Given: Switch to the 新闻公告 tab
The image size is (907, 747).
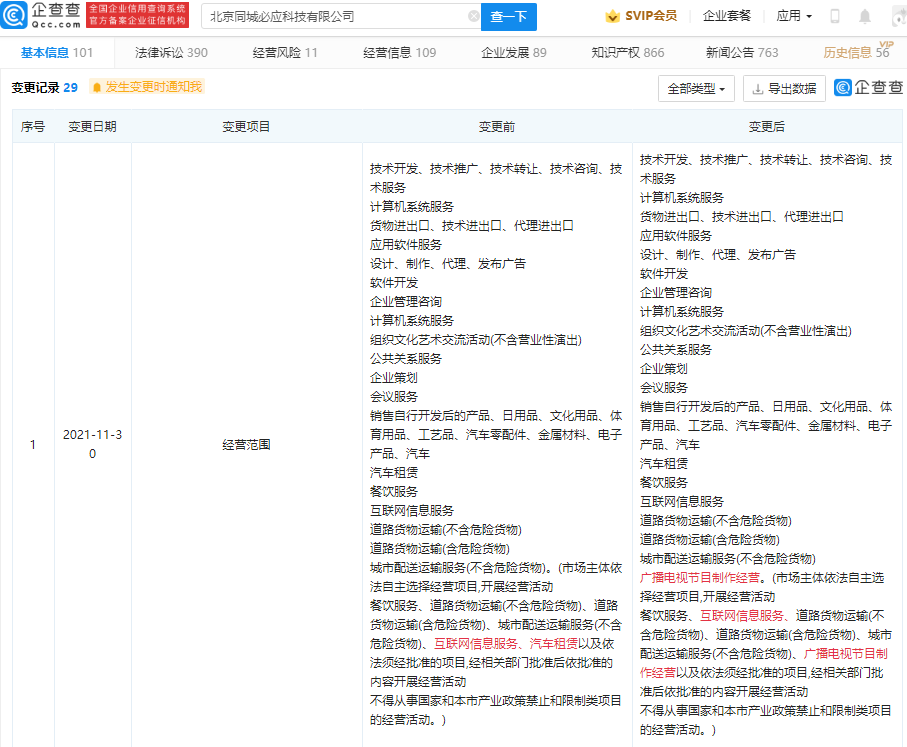Looking at the screenshot, I should [742, 53].
